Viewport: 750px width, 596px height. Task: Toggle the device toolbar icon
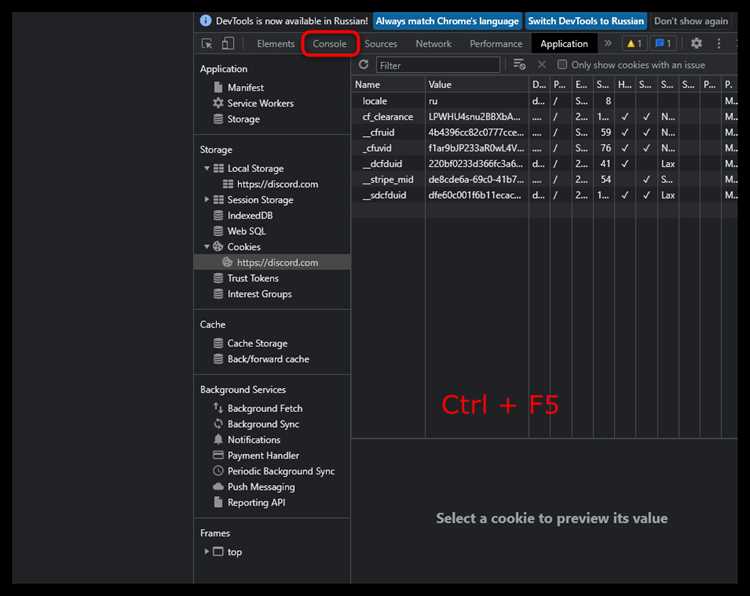pos(228,44)
